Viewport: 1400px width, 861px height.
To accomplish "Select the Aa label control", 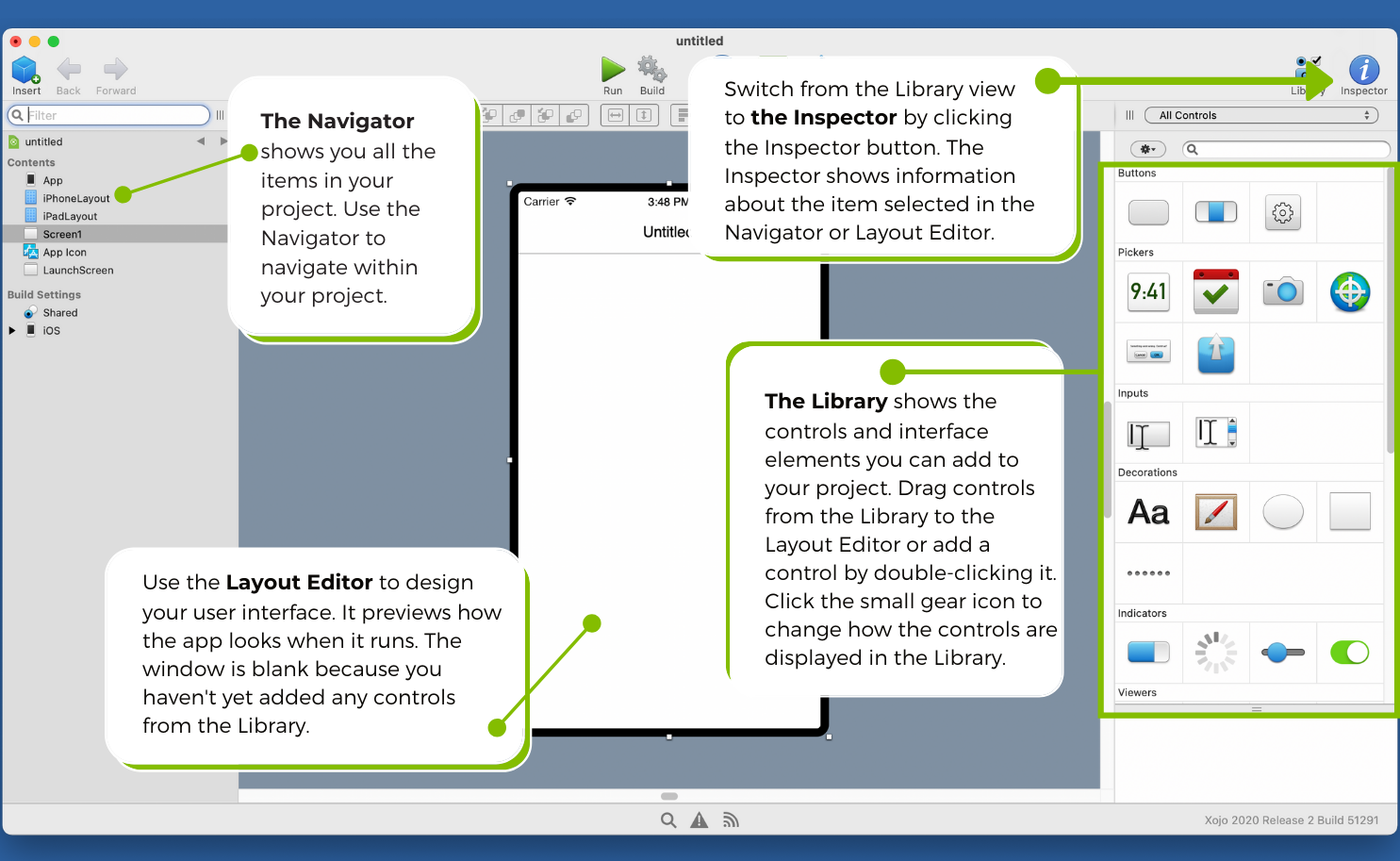I will 1148,512.
